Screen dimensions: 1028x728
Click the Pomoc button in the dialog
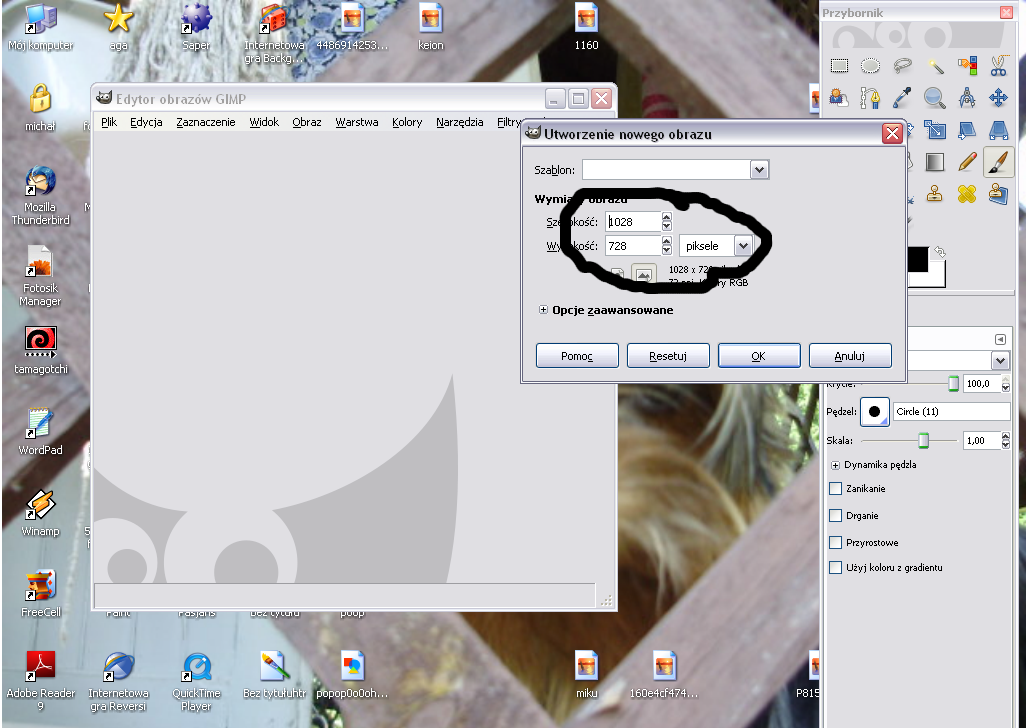point(577,355)
